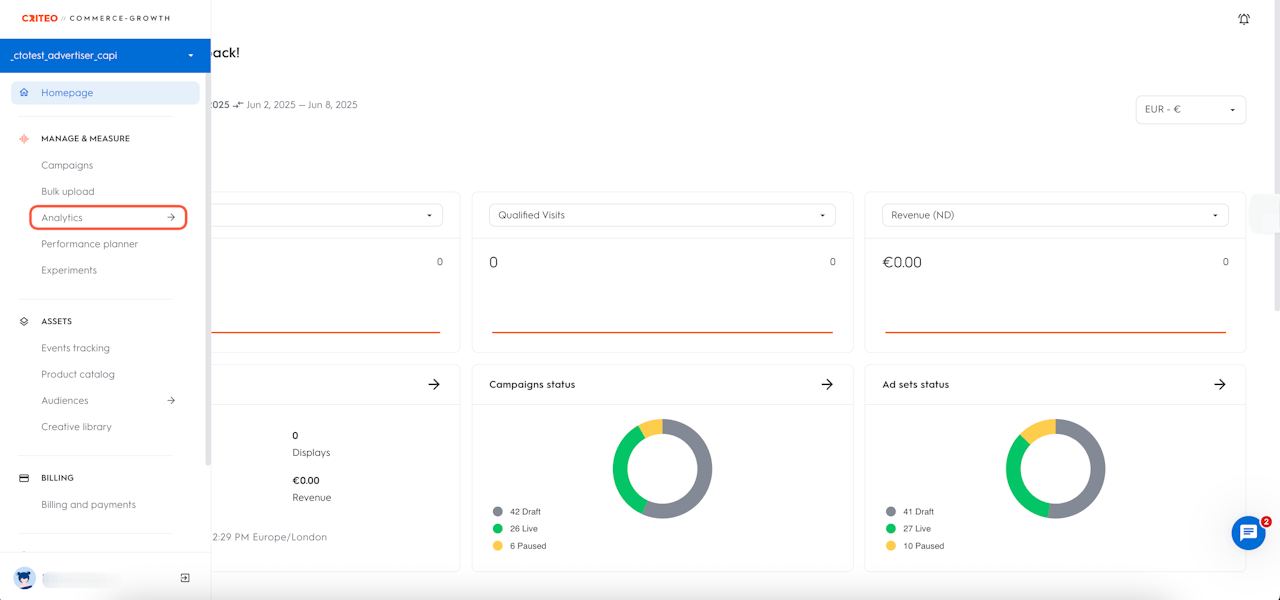Open the chat support bubble
The height and width of the screenshot is (600, 1280).
tap(1248, 533)
